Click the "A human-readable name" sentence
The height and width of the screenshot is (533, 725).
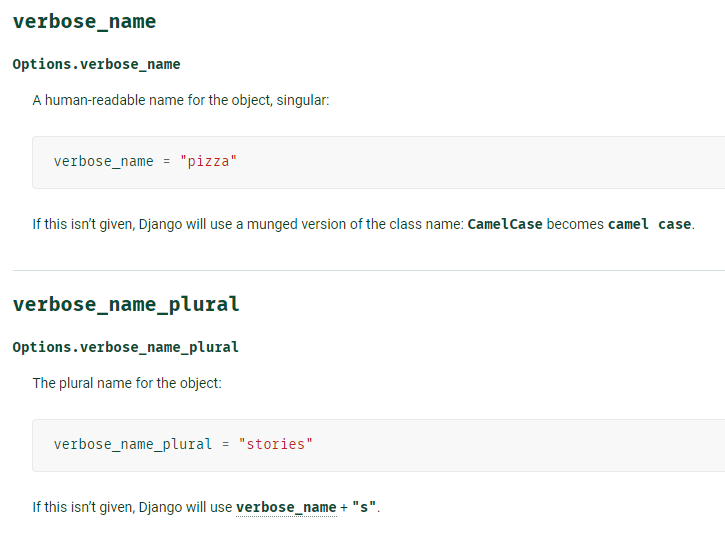(181, 100)
